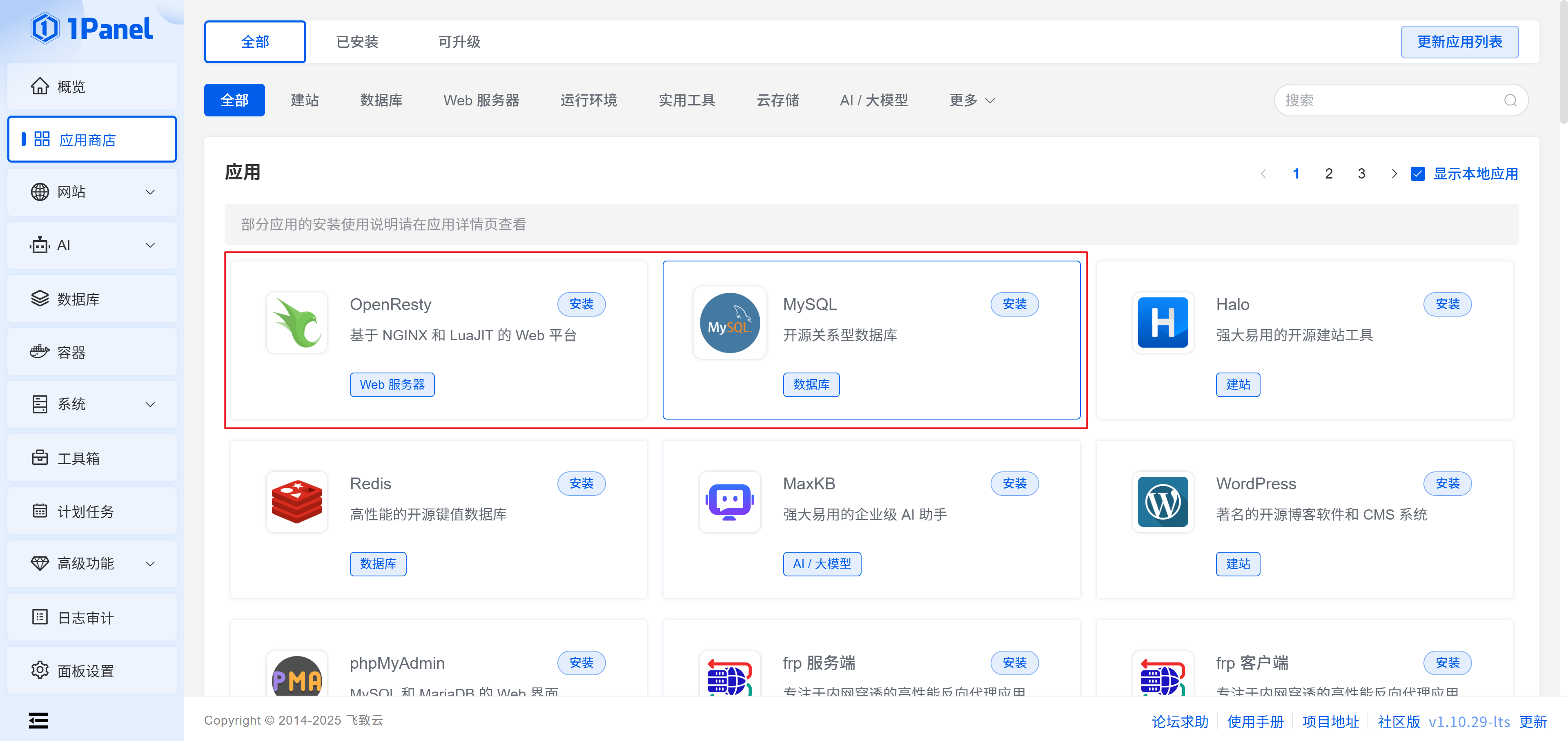1568x741 pixels.
Task: Click the WordPress app logo
Action: click(1163, 502)
